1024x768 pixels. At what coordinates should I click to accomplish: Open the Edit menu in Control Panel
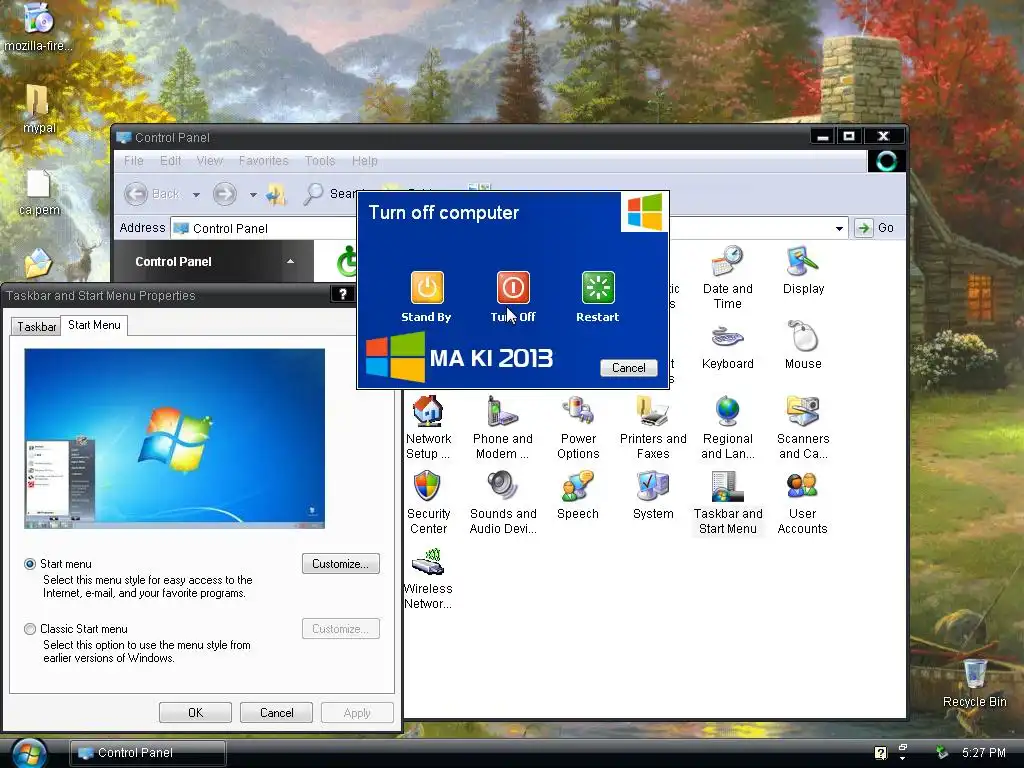170,161
